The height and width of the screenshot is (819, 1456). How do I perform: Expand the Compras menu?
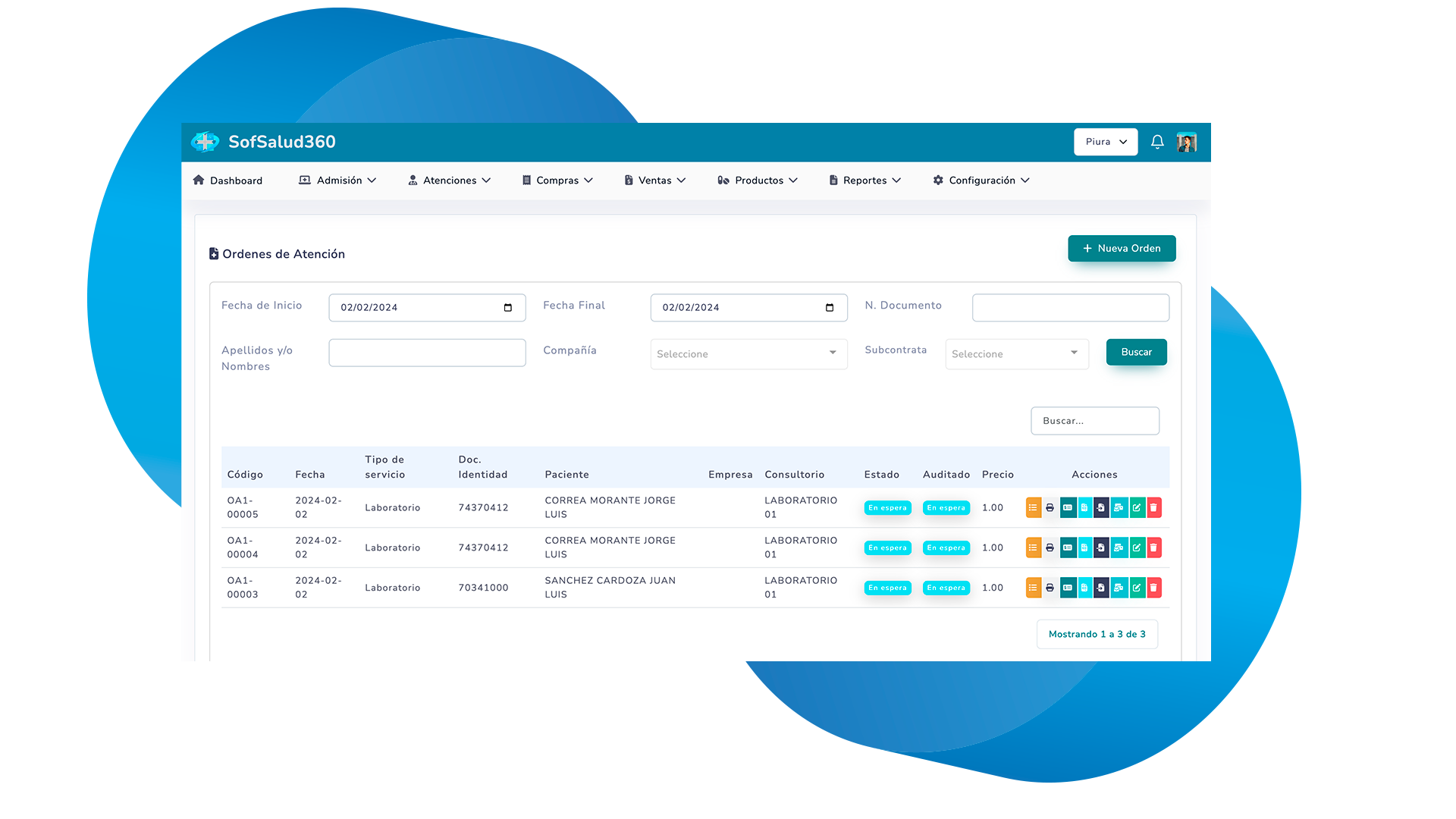[x=557, y=180]
